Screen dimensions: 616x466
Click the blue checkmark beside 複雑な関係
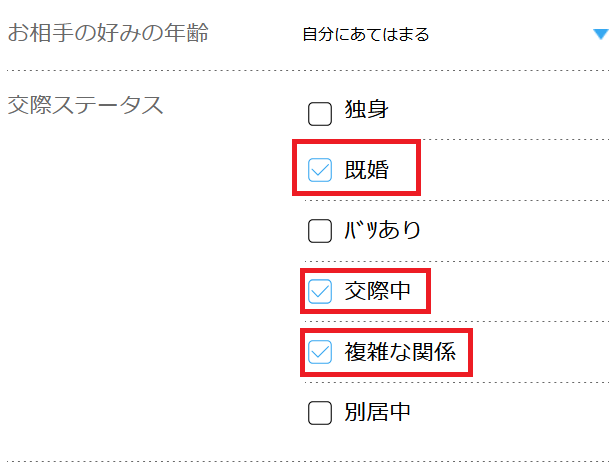(320, 351)
